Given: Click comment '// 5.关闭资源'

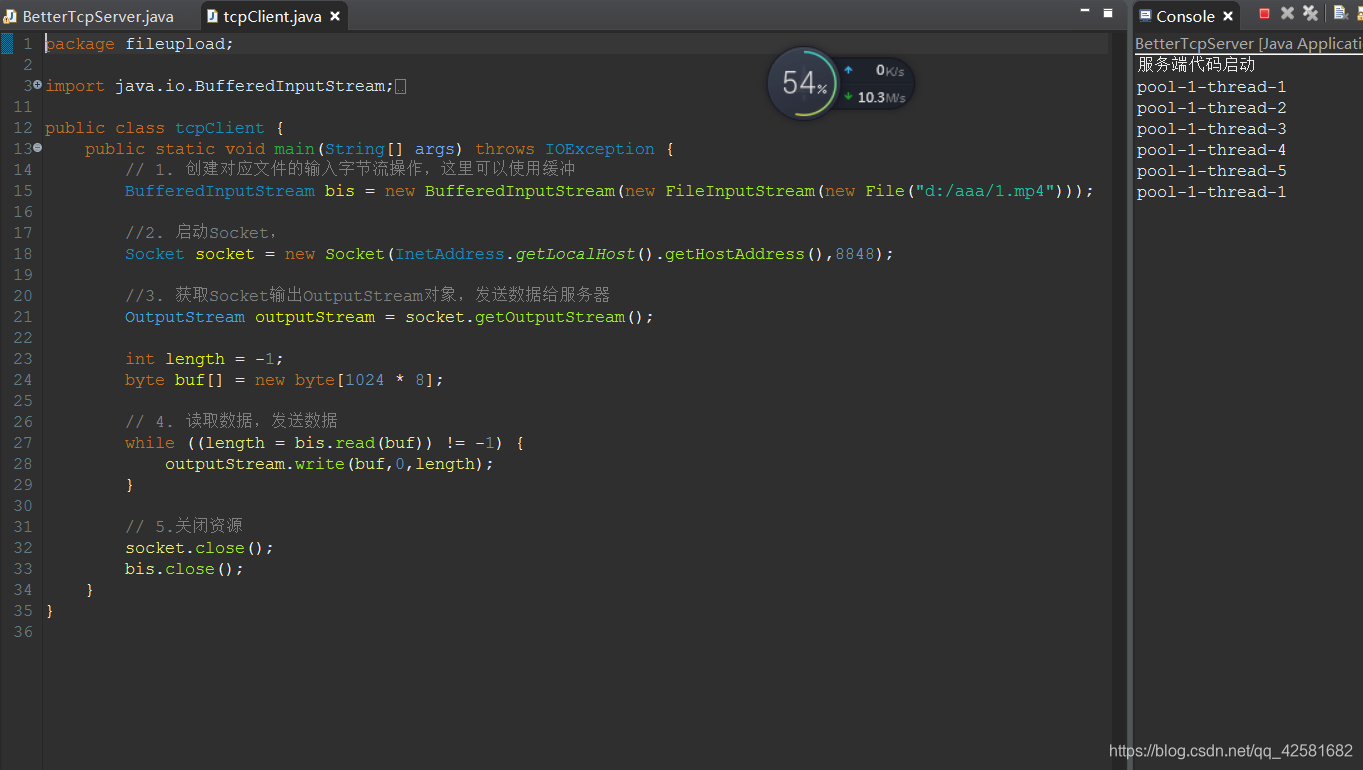Looking at the screenshot, I should (x=184, y=526).
